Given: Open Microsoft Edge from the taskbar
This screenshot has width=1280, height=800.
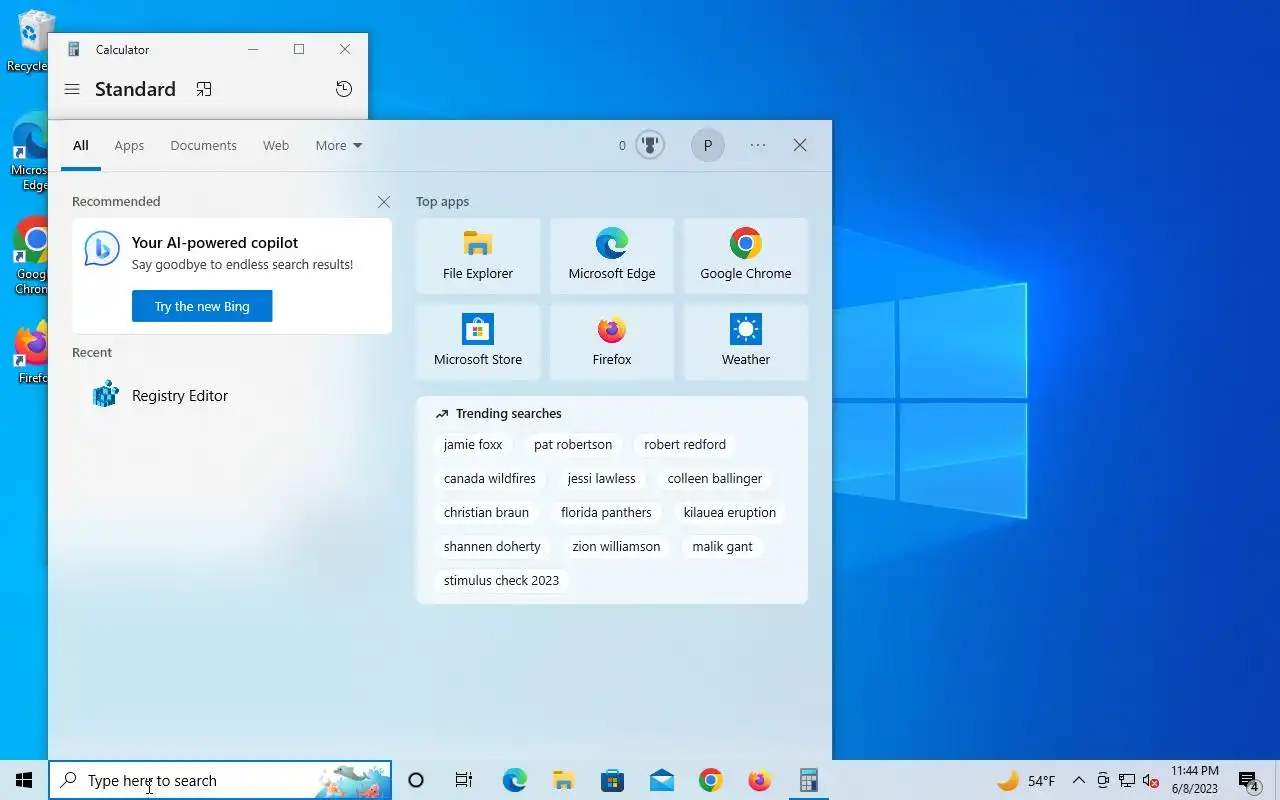Looking at the screenshot, I should (x=514, y=780).
